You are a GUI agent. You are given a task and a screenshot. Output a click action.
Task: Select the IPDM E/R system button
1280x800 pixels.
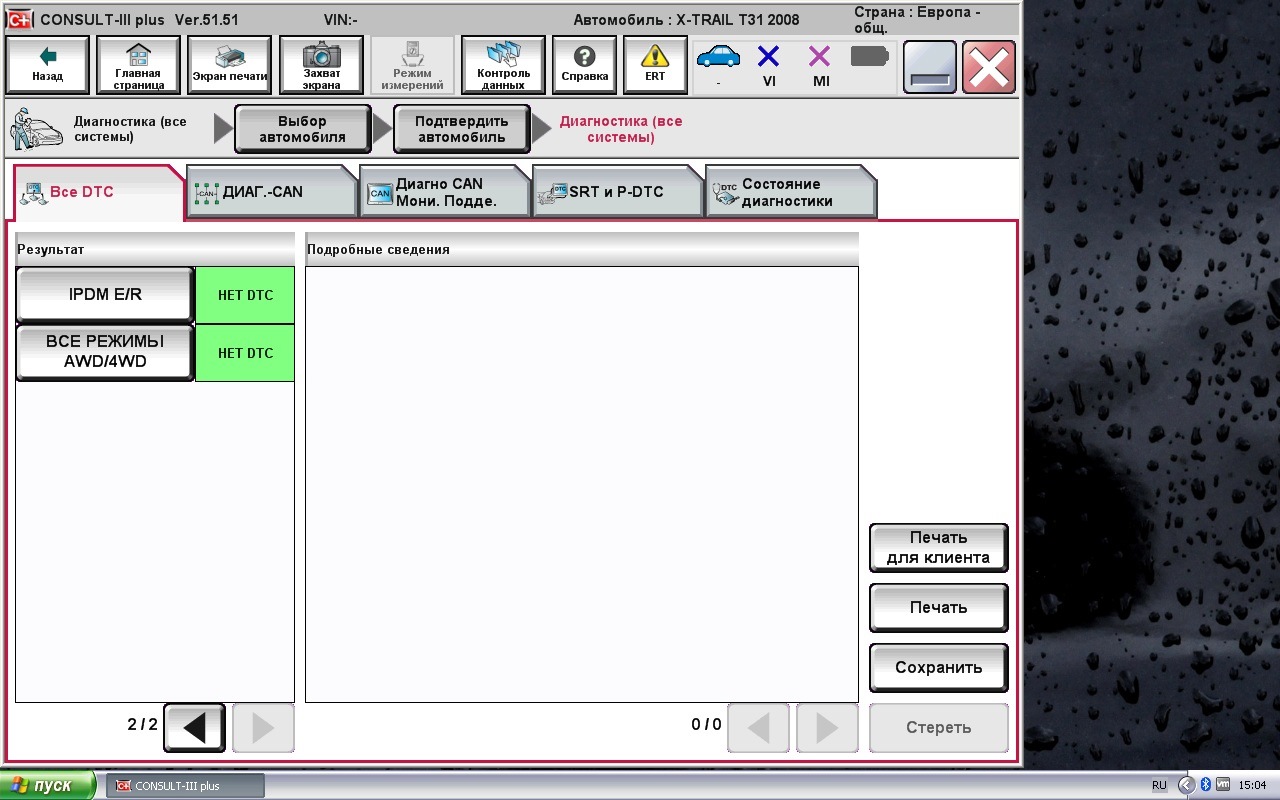coord(105,295)
